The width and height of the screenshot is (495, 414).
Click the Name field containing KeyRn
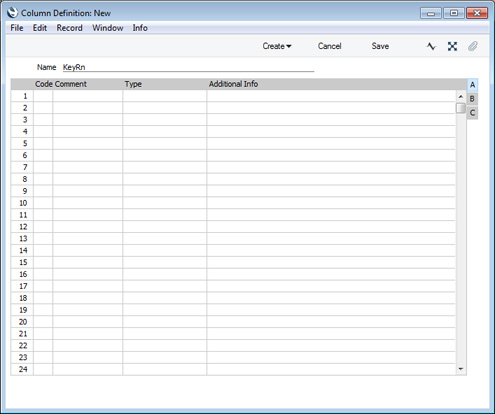[x=188, y=67]
